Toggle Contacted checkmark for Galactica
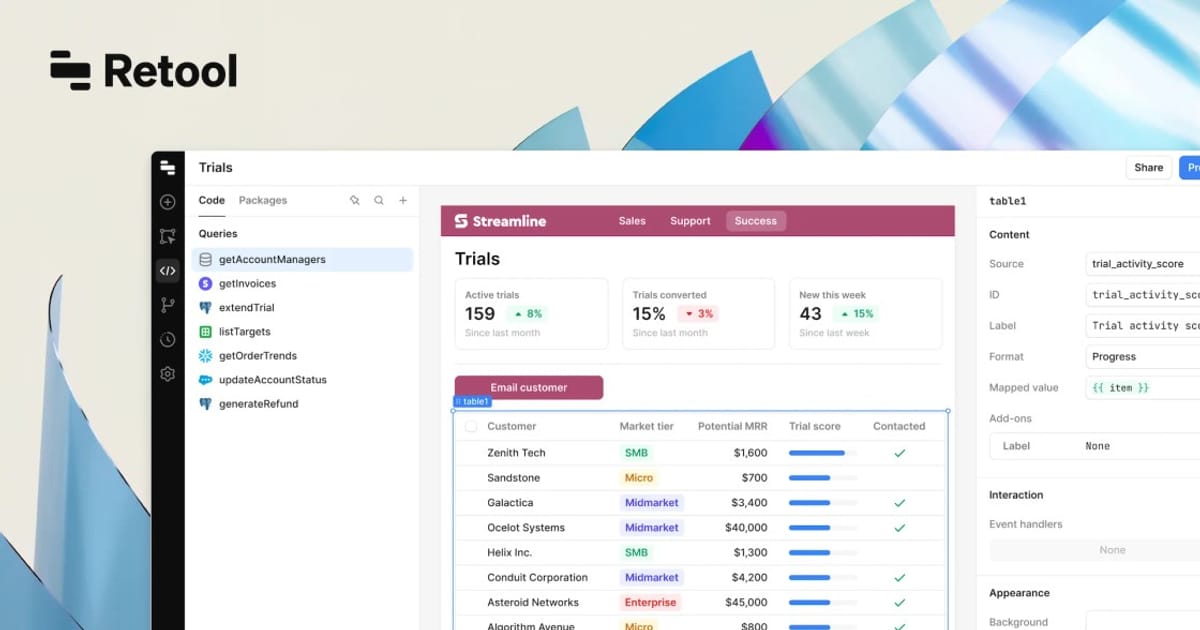Viewport: 1200px width, 630px height. coord(899,503)
